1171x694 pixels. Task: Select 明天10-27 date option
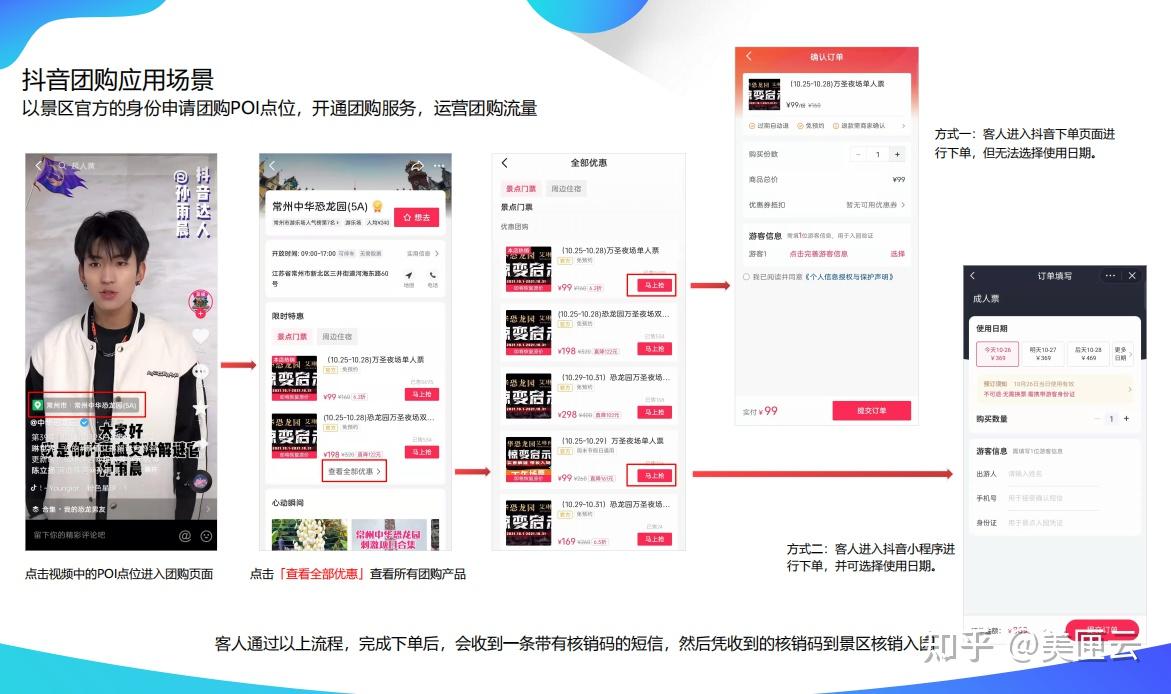coord(1043,353)
